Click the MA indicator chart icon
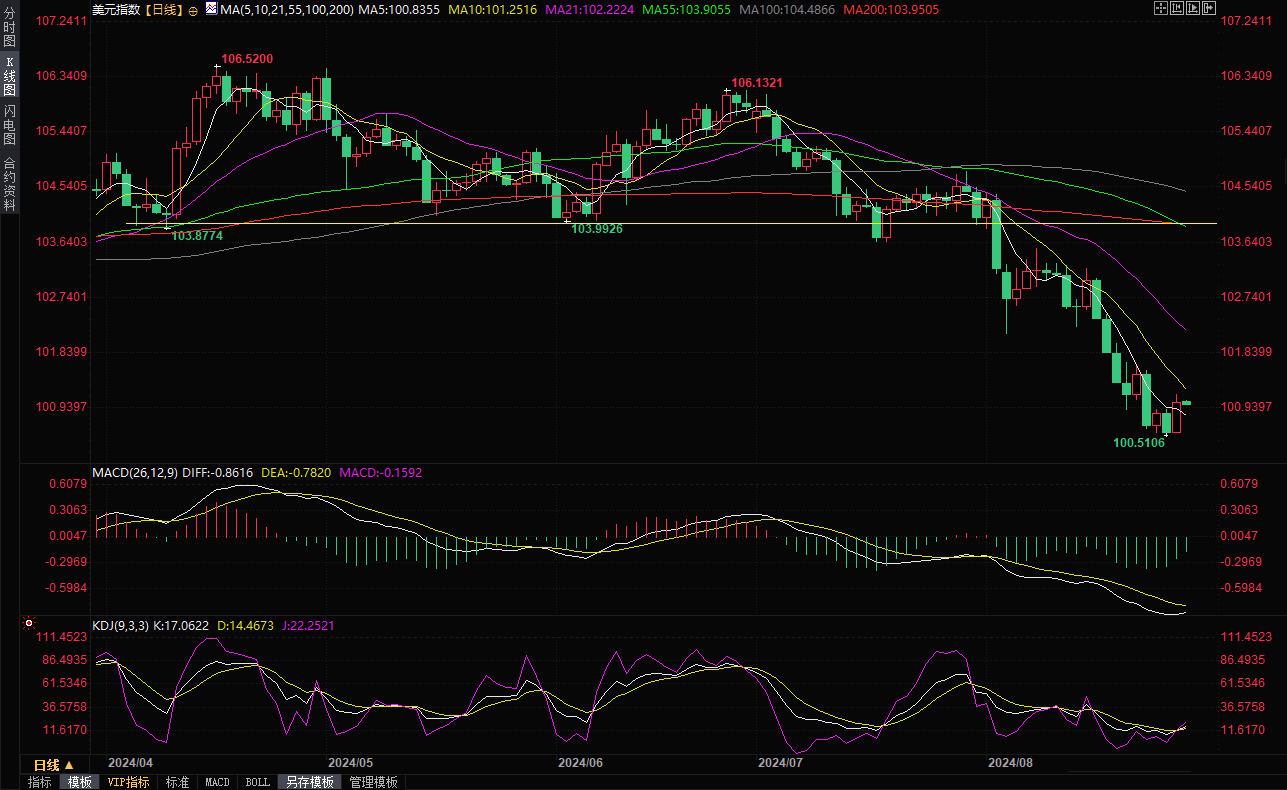The width and height of the screenshot is (1287, 790). click(x=211, y=9)
